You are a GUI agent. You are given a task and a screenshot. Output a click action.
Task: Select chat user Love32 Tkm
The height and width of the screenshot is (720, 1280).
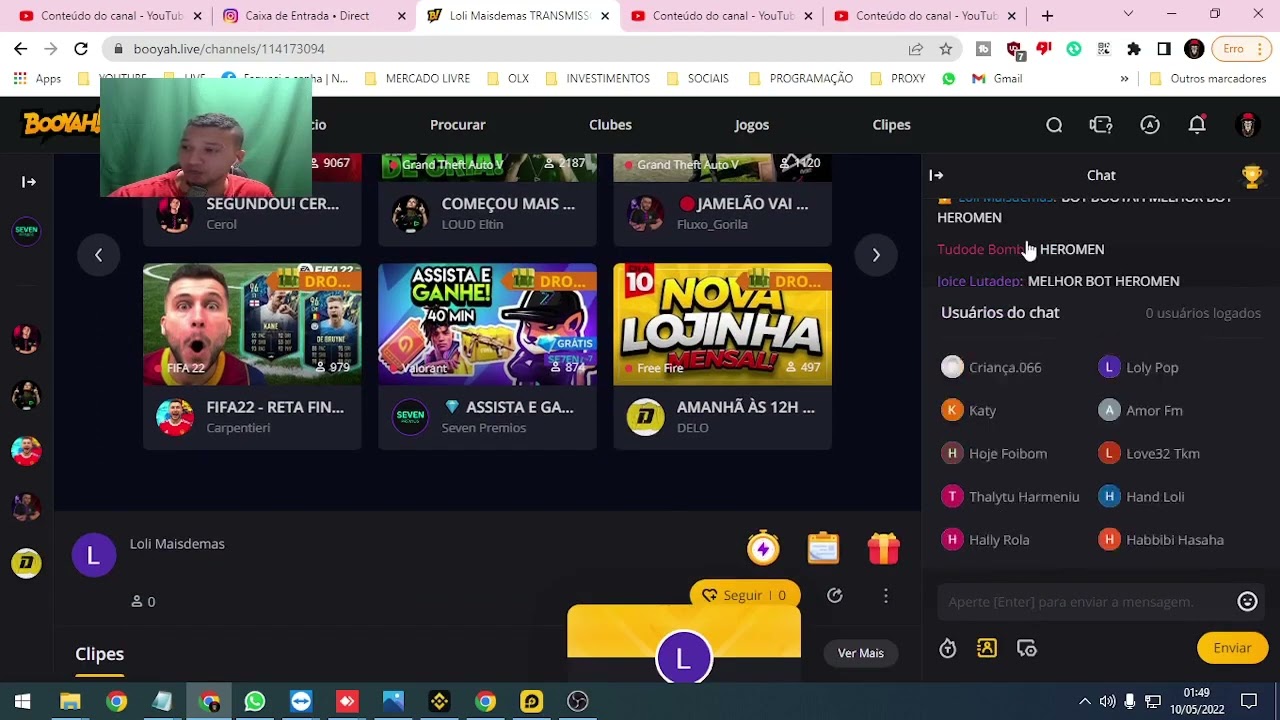point(1149,453)
